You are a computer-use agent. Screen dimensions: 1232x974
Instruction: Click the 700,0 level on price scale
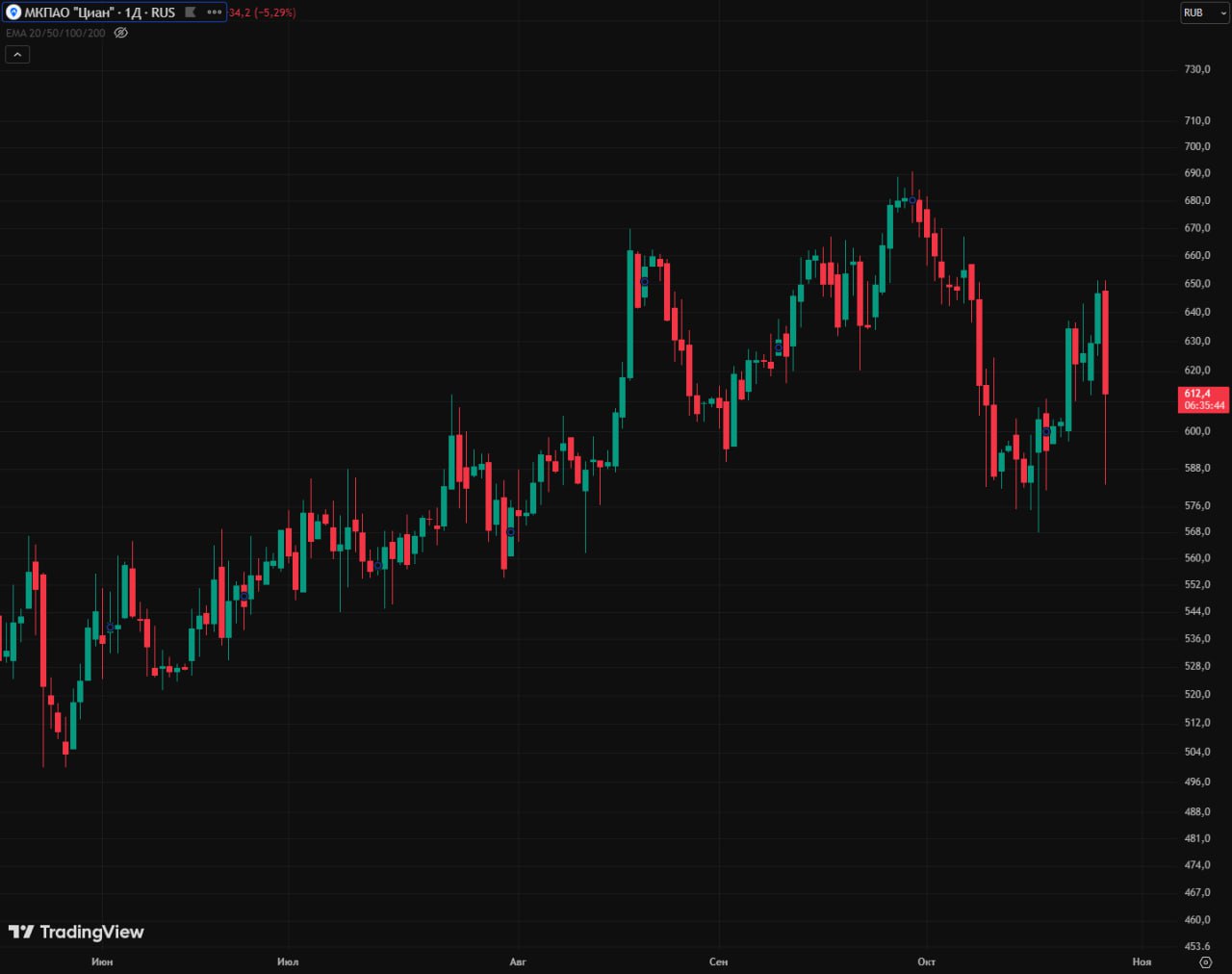pyautogui.click(x=1197, y=146)
